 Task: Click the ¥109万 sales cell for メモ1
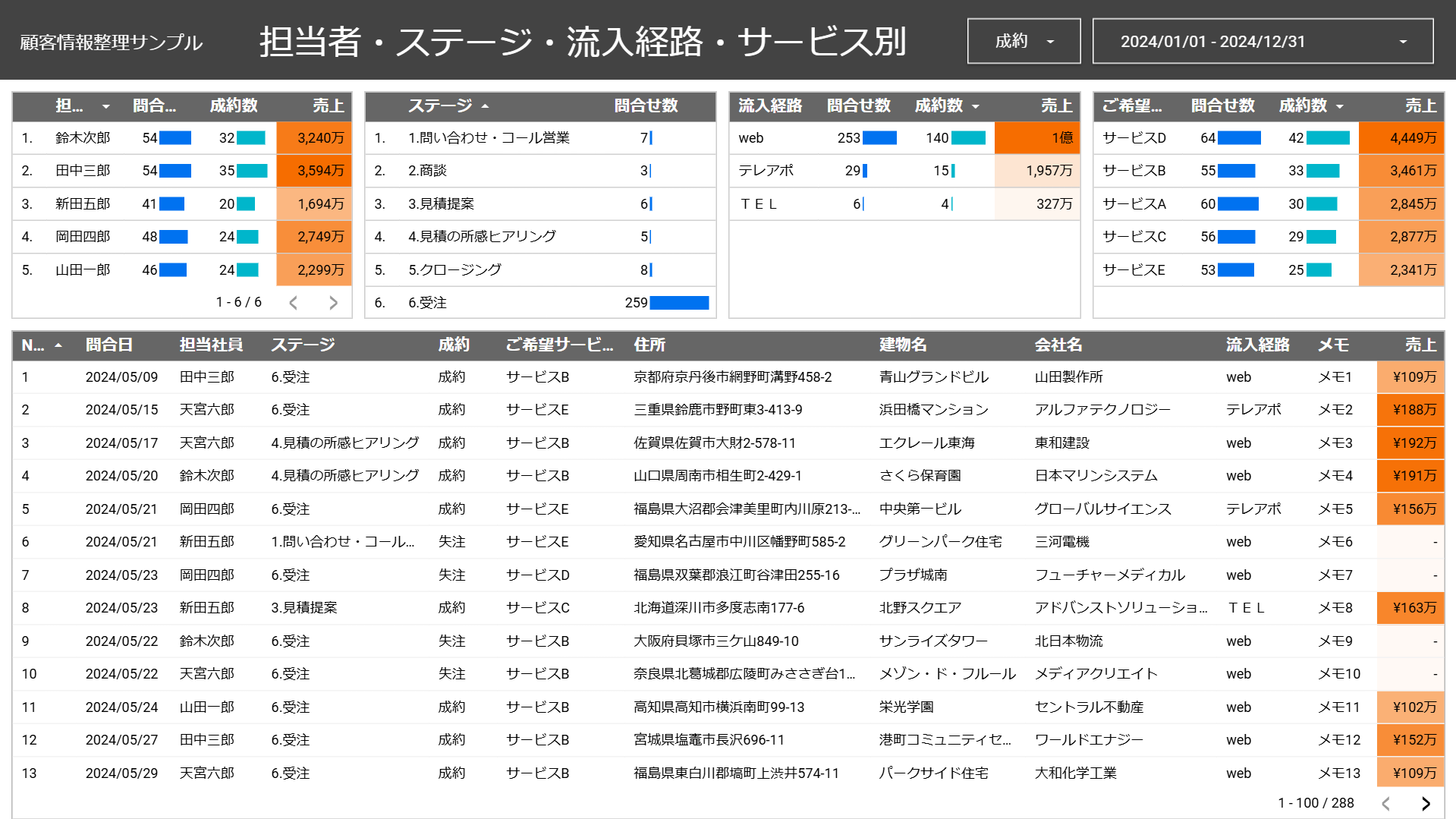click(x=1410, y=377)
